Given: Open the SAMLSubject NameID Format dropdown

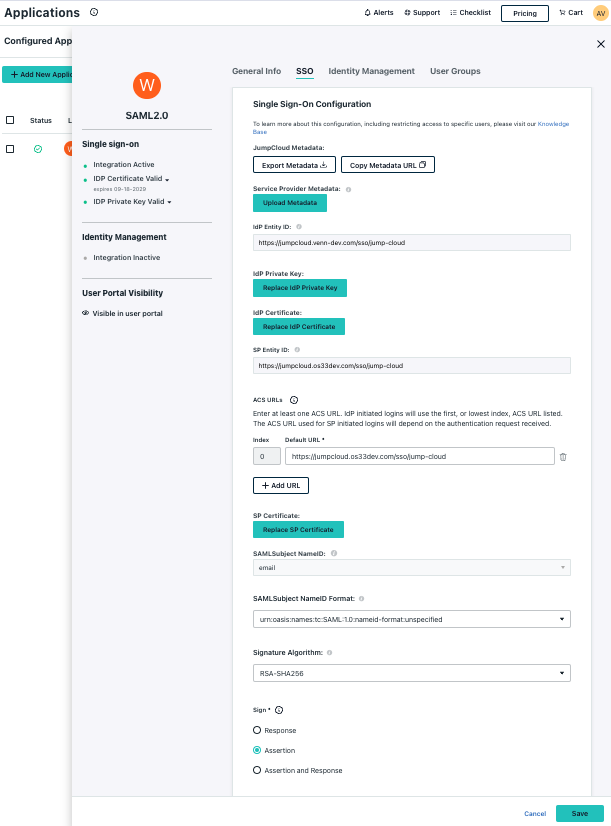Looking at the screenshot, I should pos(411,619).
